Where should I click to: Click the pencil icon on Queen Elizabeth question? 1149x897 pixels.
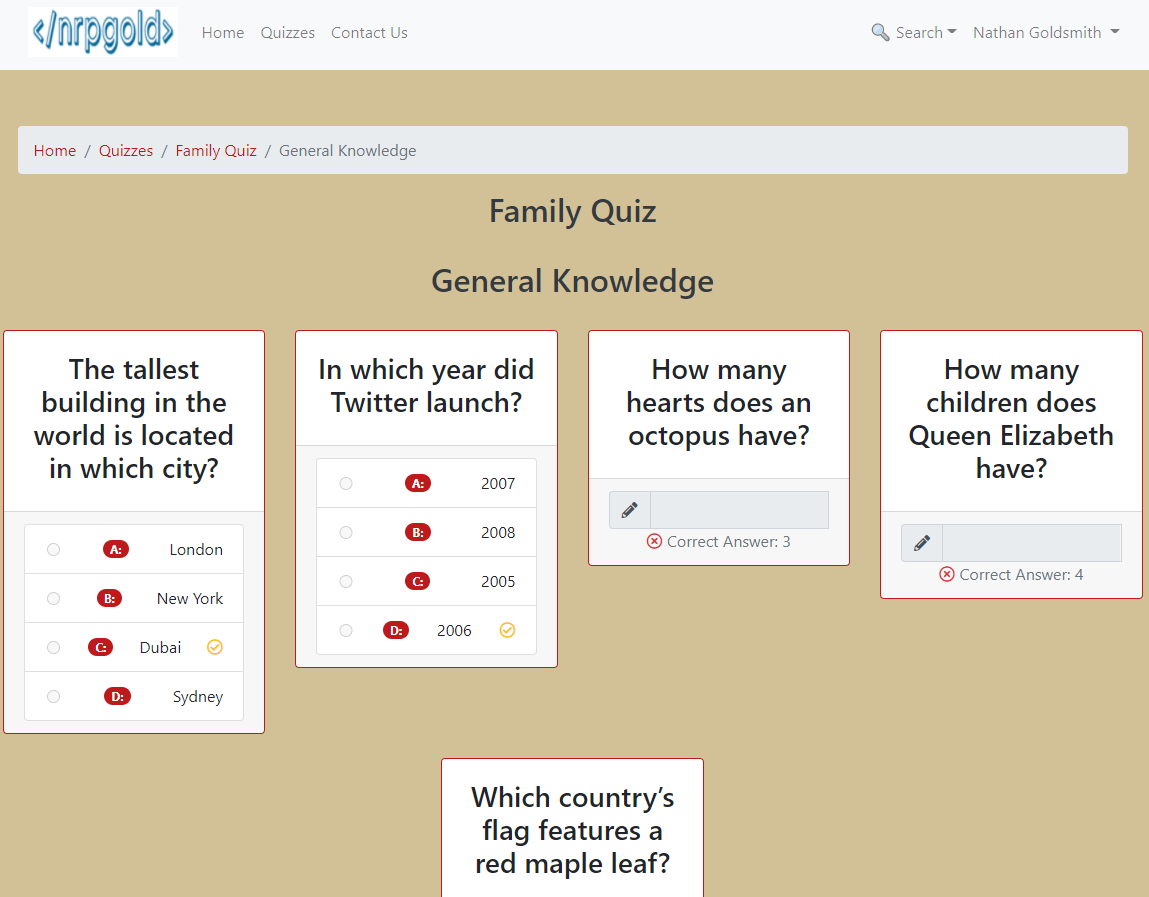click(922, 543)
